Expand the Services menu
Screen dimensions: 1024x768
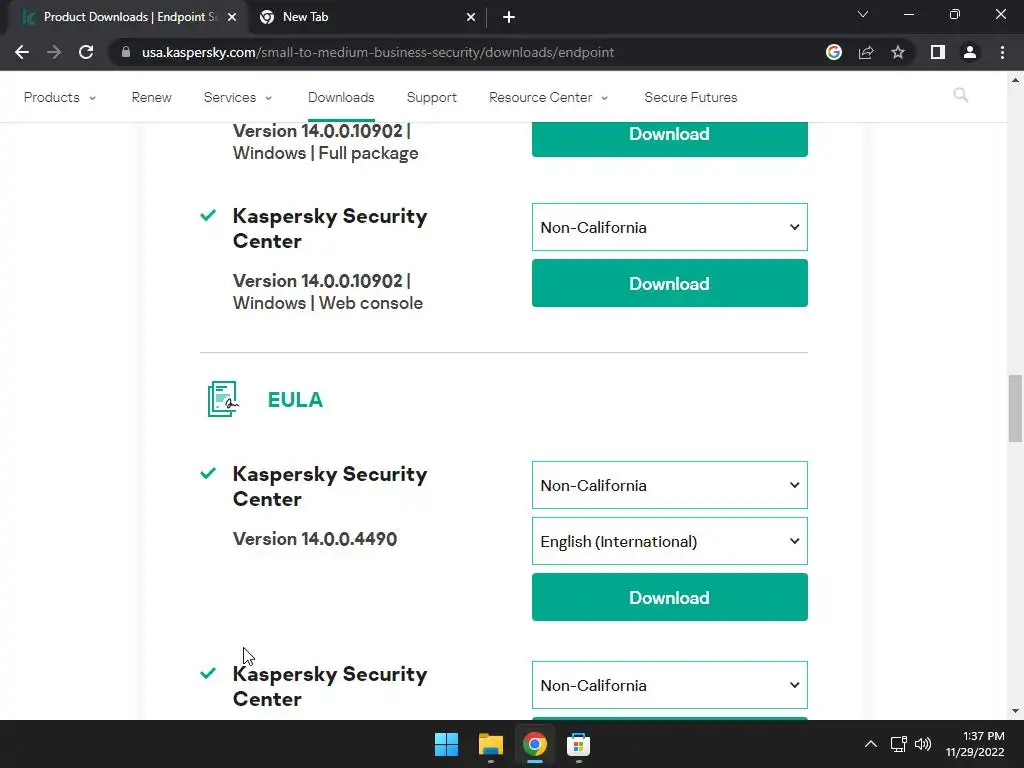(238, 97)
